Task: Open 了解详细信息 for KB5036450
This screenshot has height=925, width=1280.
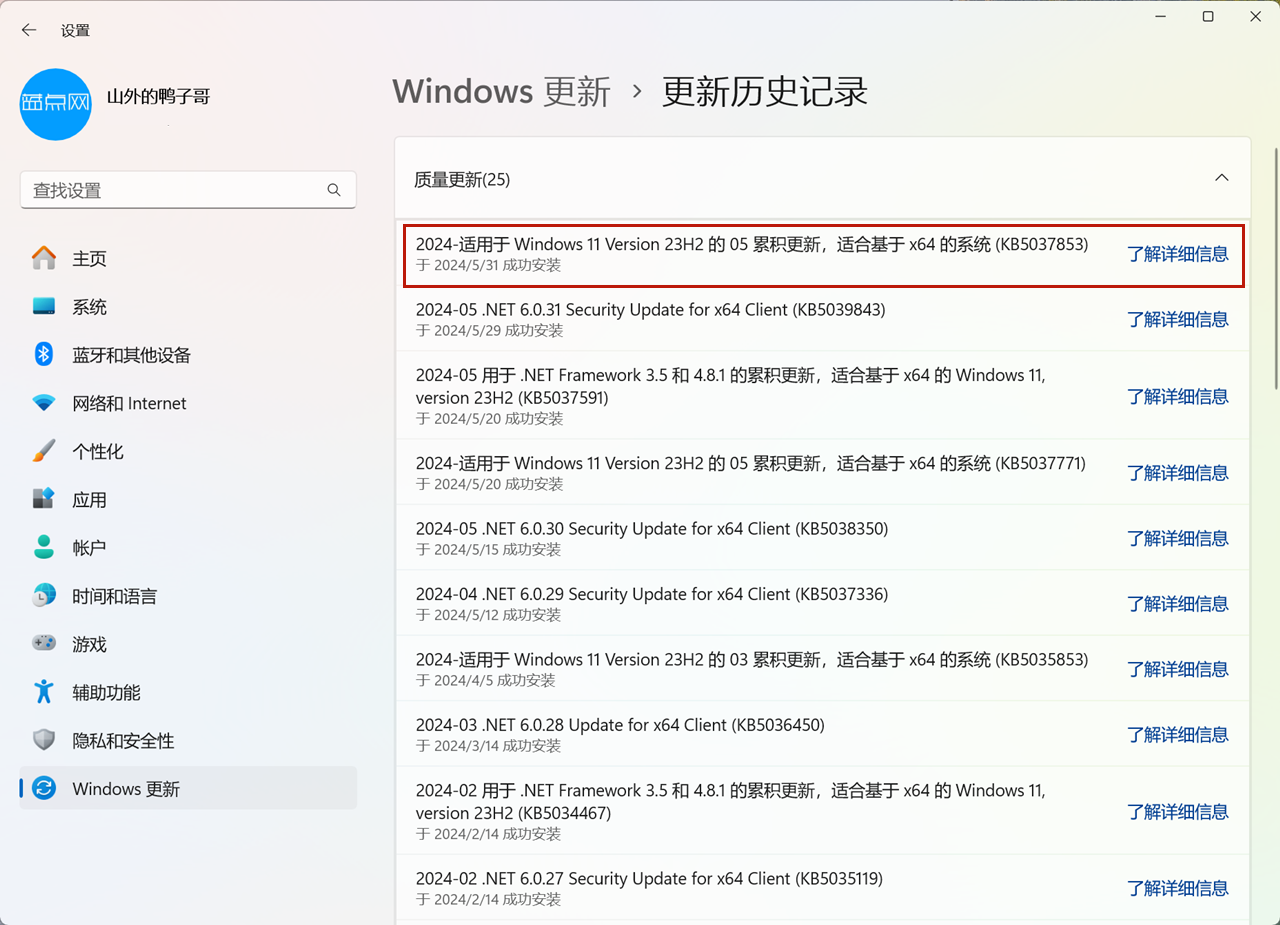Action: pos(1177,734)
